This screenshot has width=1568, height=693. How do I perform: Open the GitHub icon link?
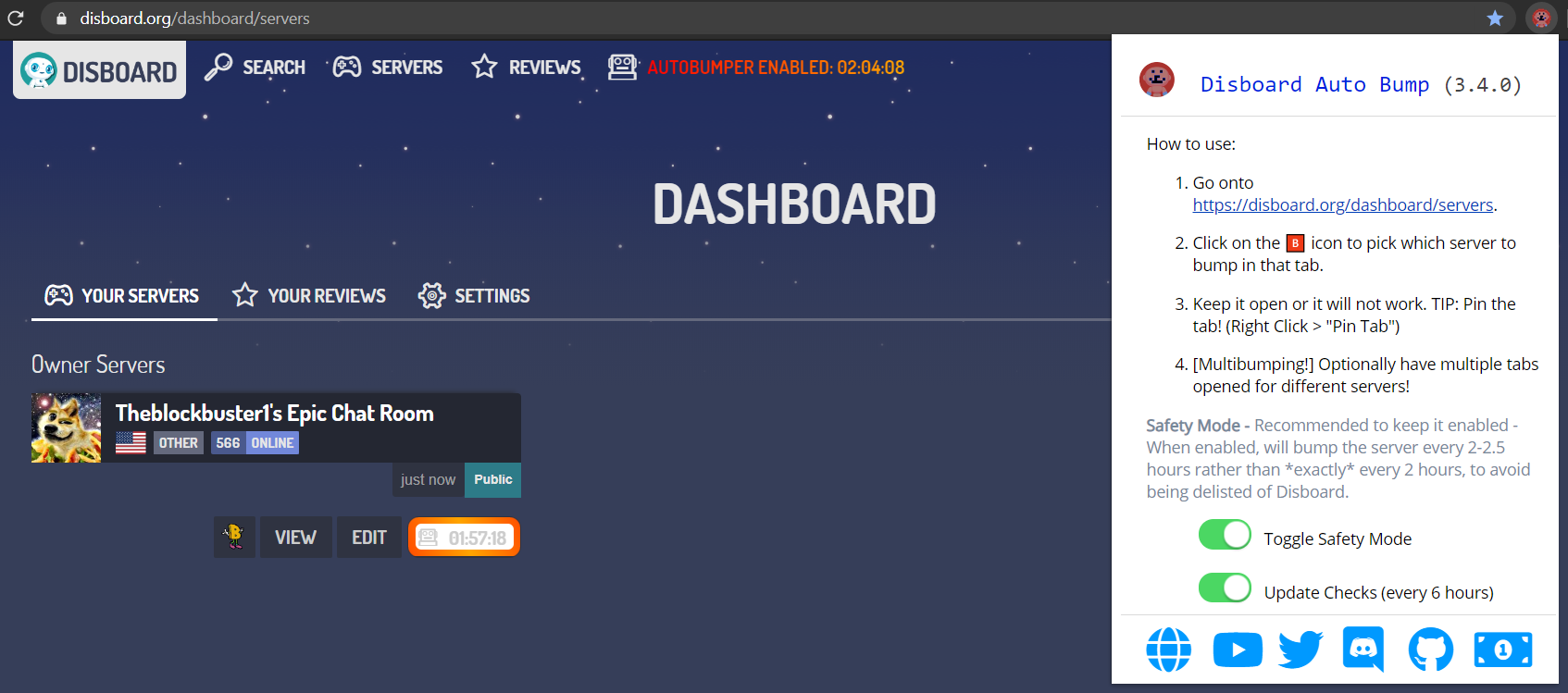click(x=1431, y=650)
